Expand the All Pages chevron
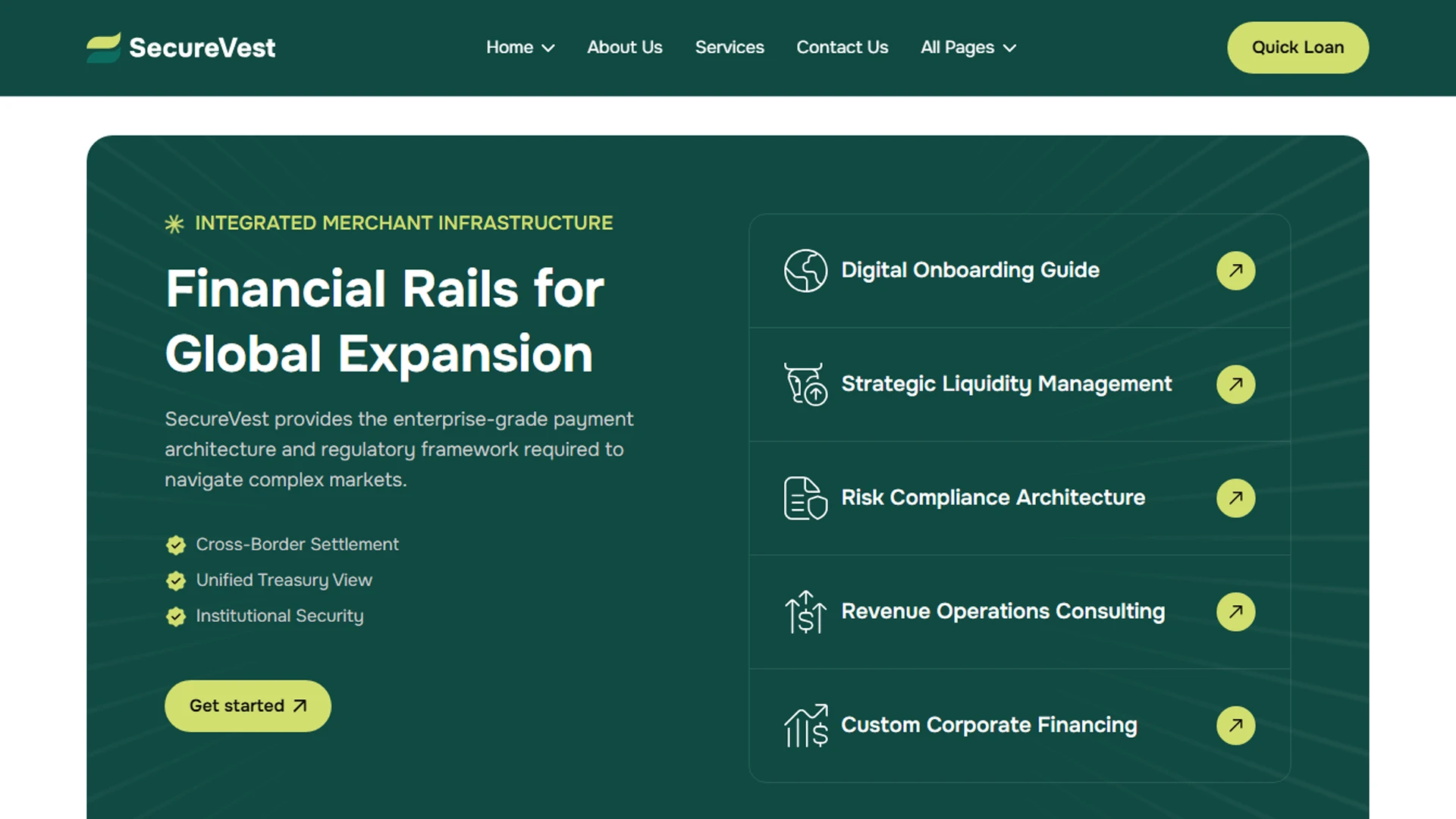 tap(1009, 48)
